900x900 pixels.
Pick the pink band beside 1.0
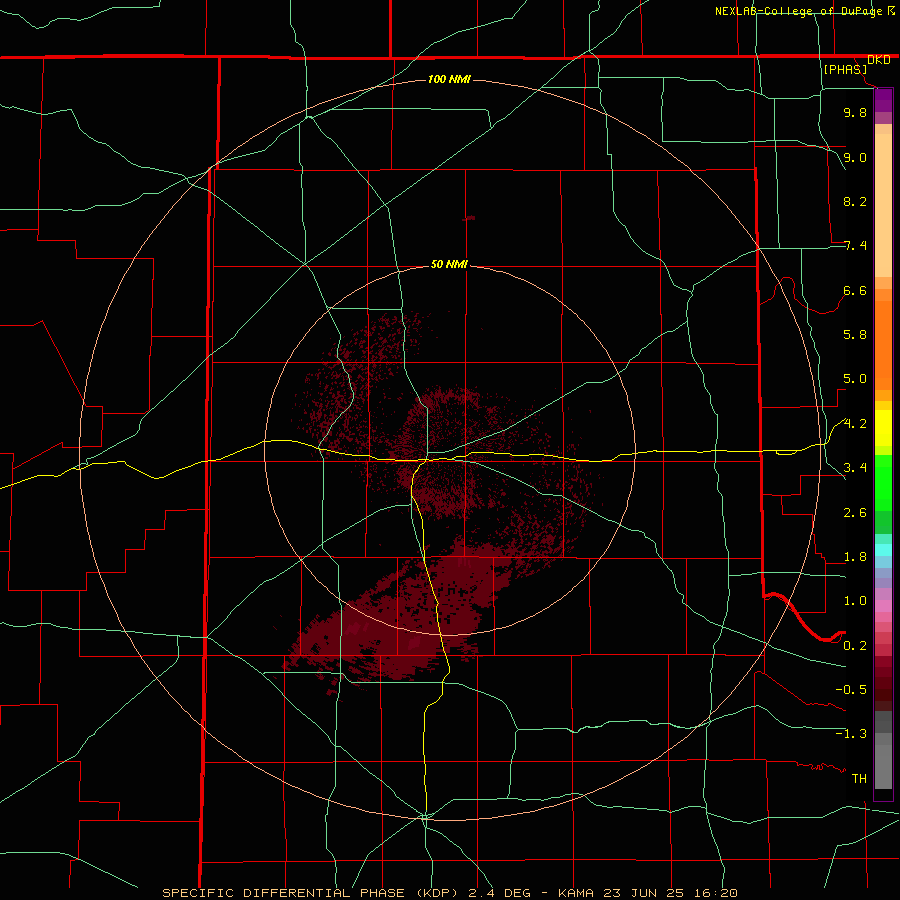(883, 606)
